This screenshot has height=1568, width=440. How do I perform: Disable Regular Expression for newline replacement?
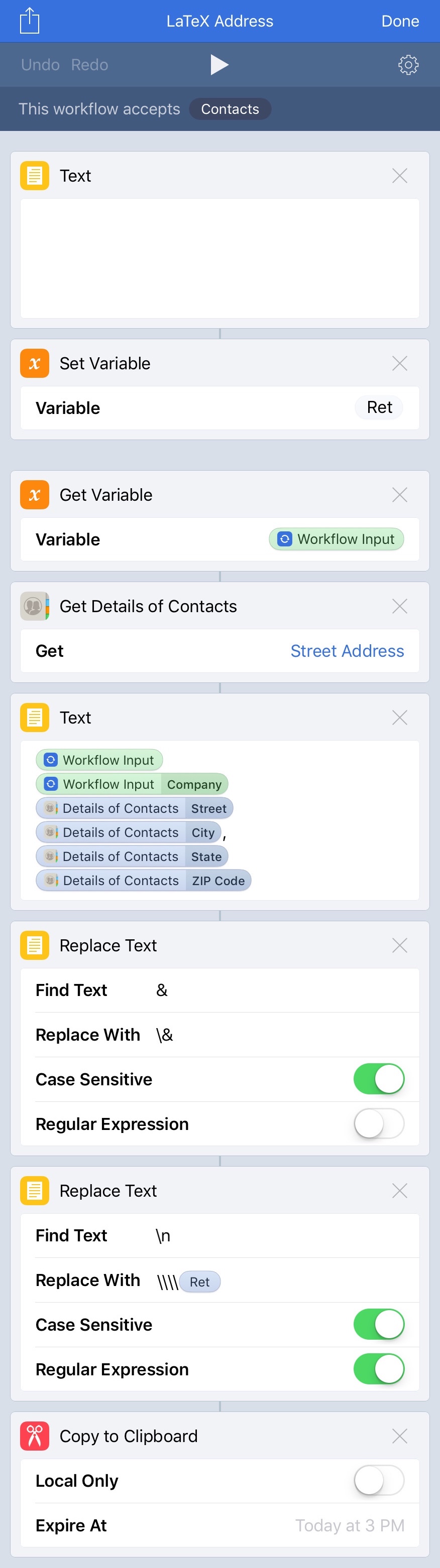coord(379,1369)
